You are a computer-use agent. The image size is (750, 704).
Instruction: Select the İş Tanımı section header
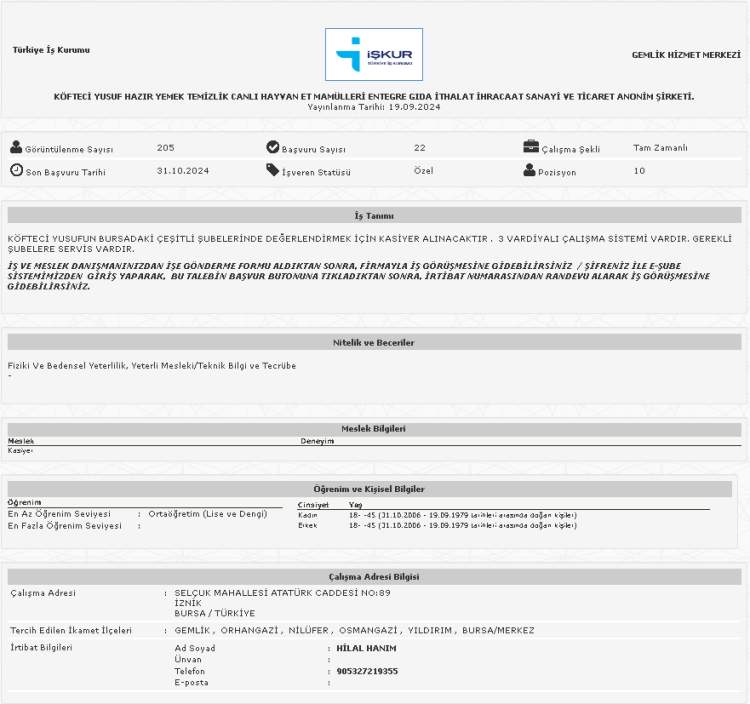374,215
